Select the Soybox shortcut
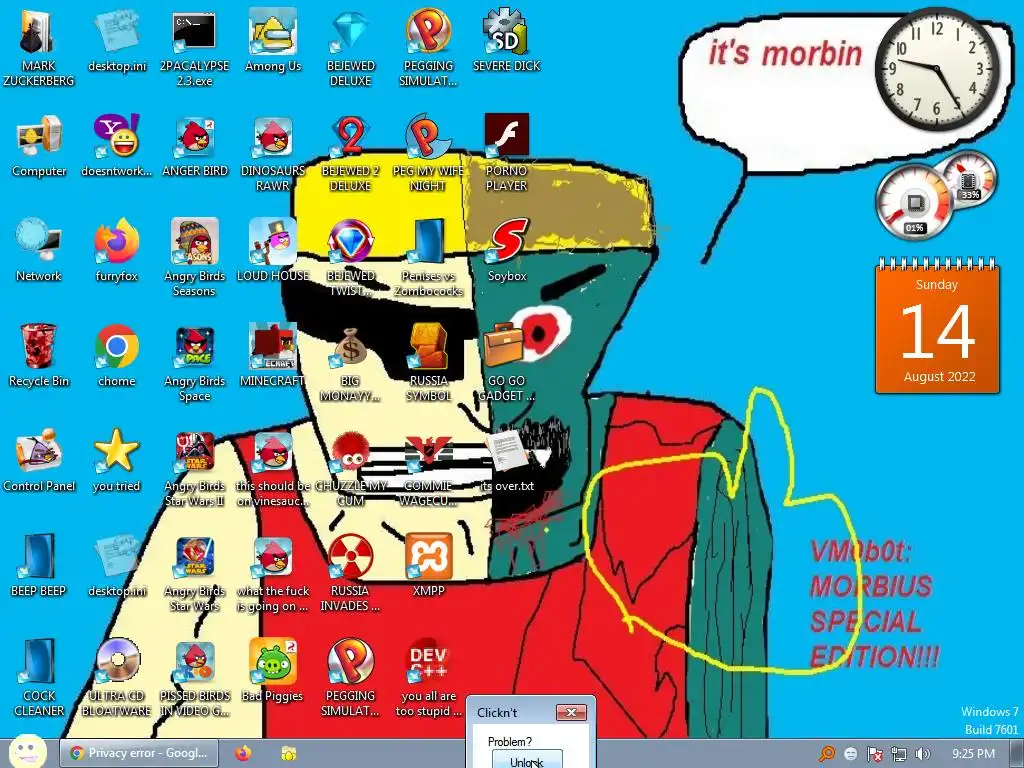The width and height of the screenshot is (1024, 768). click(x=507, y=251)
